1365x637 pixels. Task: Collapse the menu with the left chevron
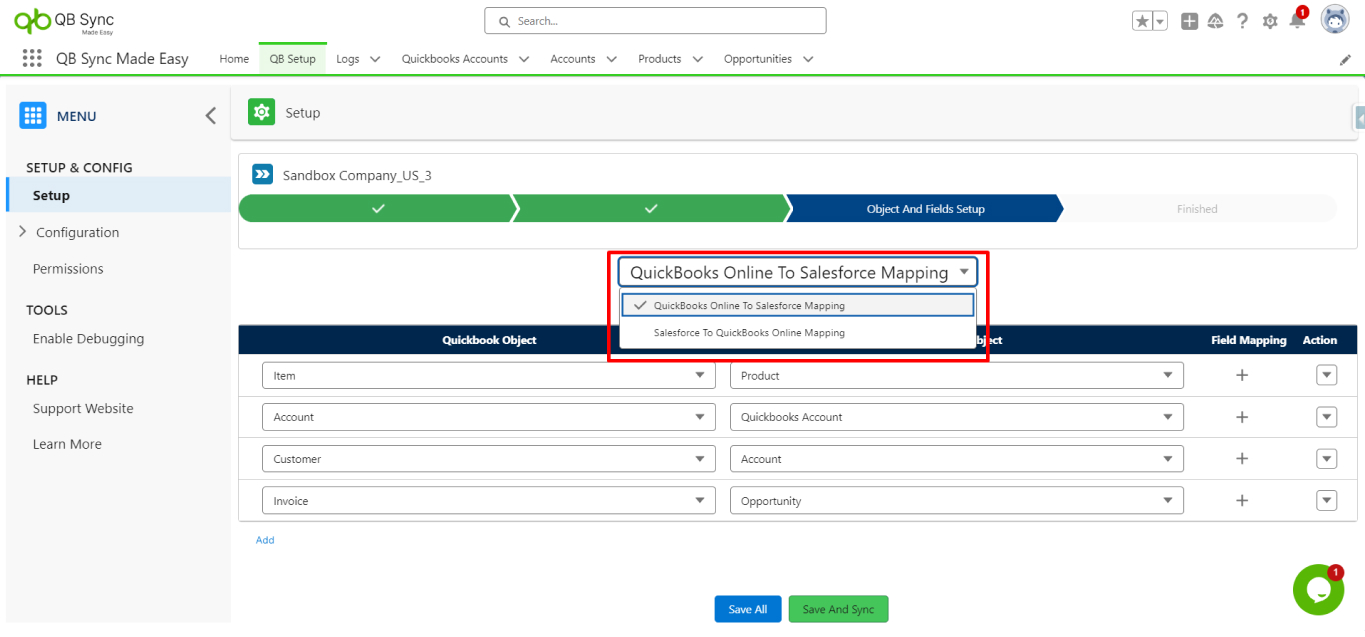210,116
